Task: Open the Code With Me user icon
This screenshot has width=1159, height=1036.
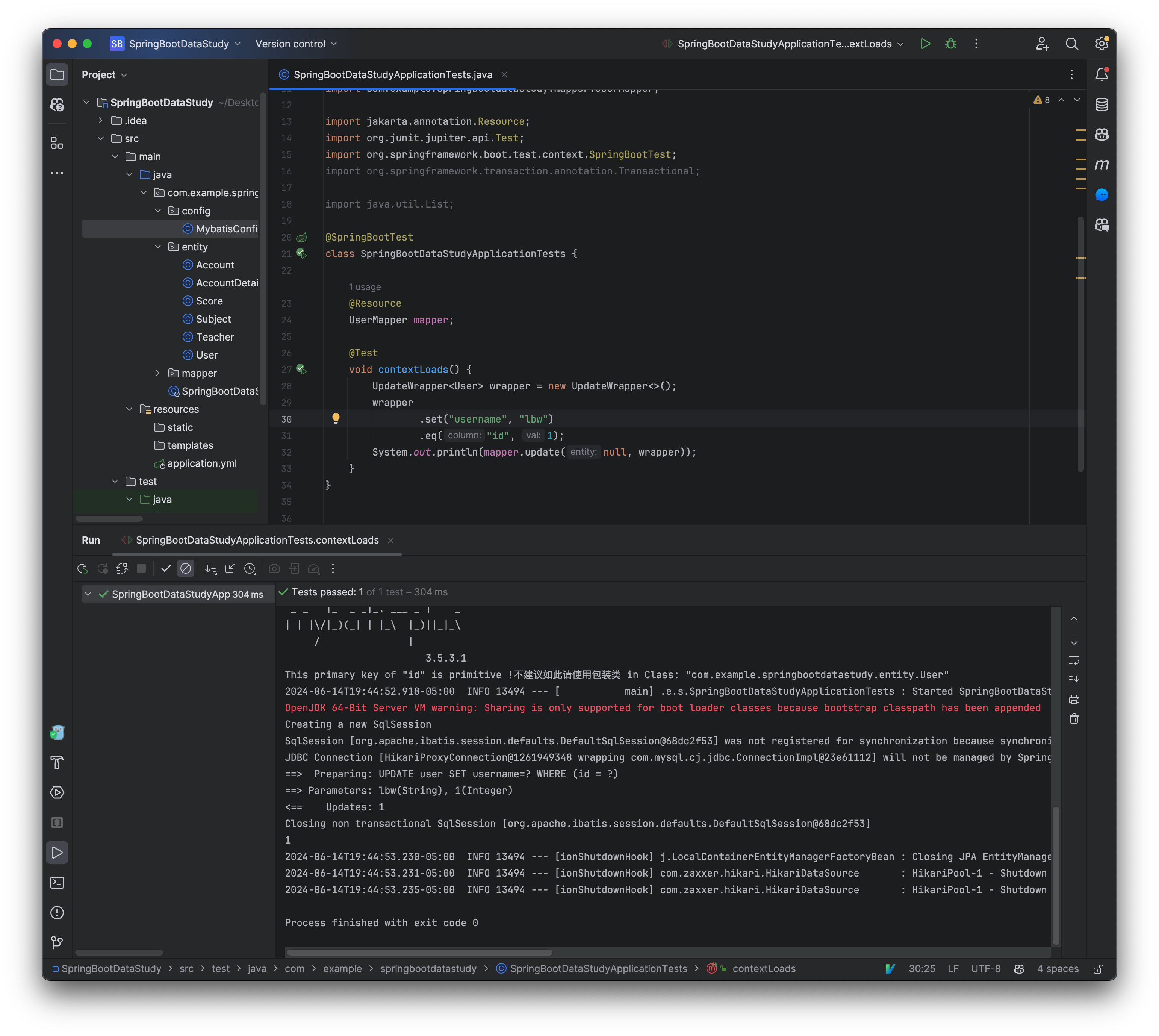Action: pyautogui.click(x=1042, y=44)
